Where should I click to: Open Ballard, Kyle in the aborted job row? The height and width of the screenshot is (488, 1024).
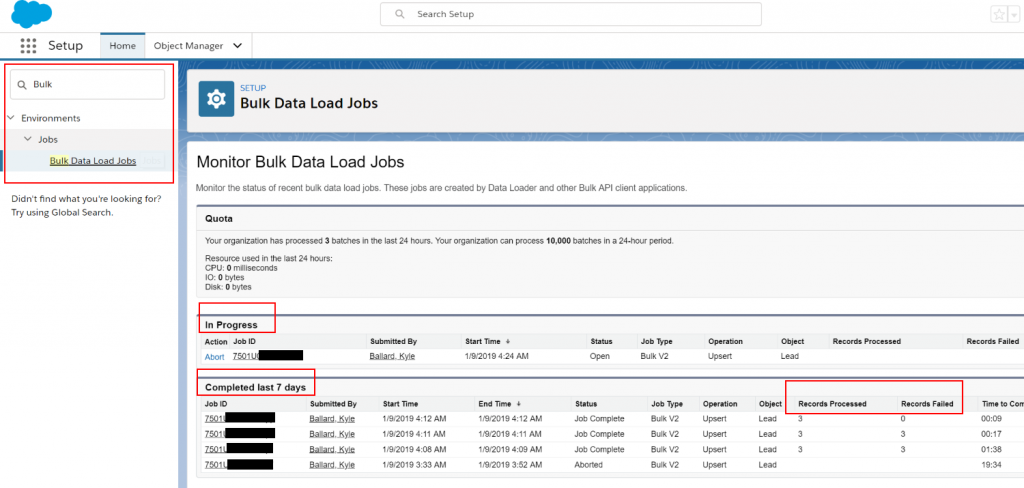pos(332,465)
